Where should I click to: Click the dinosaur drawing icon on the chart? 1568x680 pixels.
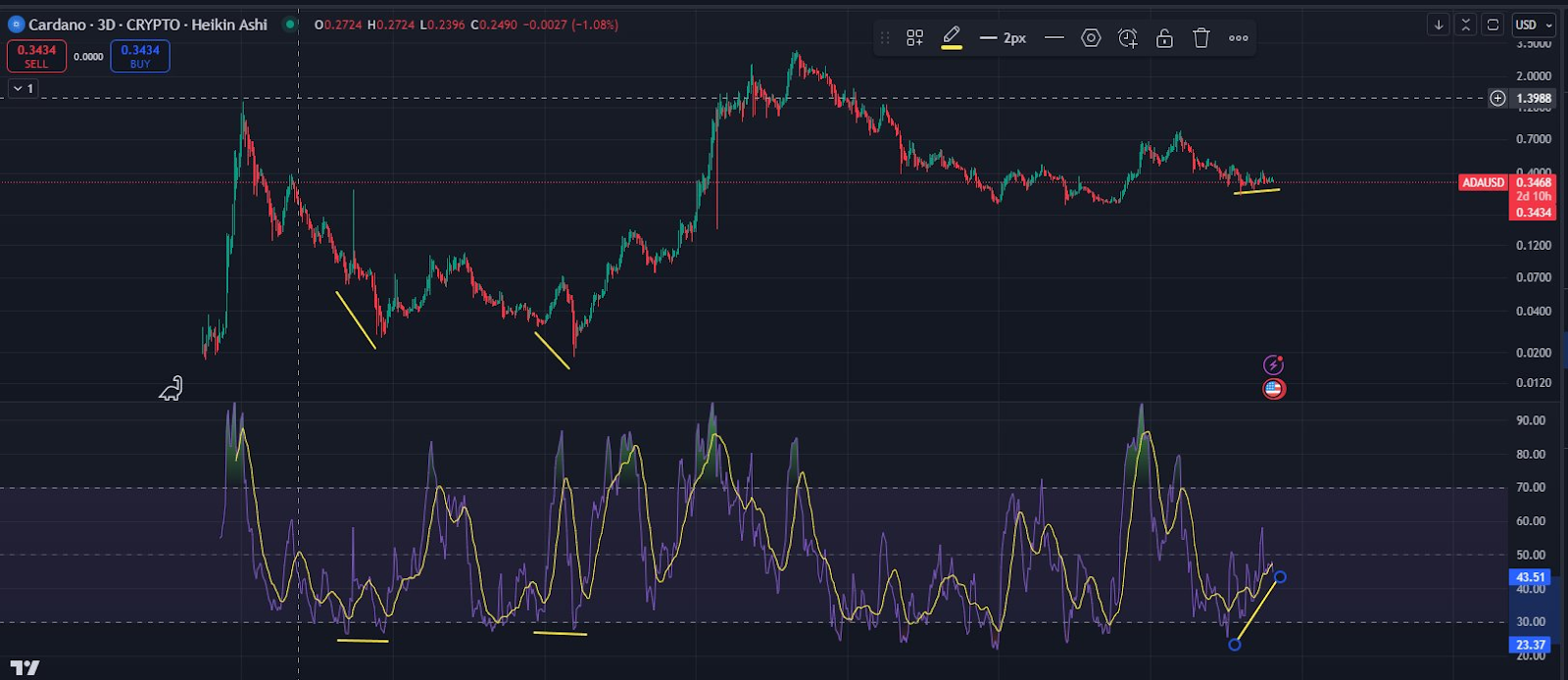[x=171, y=389]
